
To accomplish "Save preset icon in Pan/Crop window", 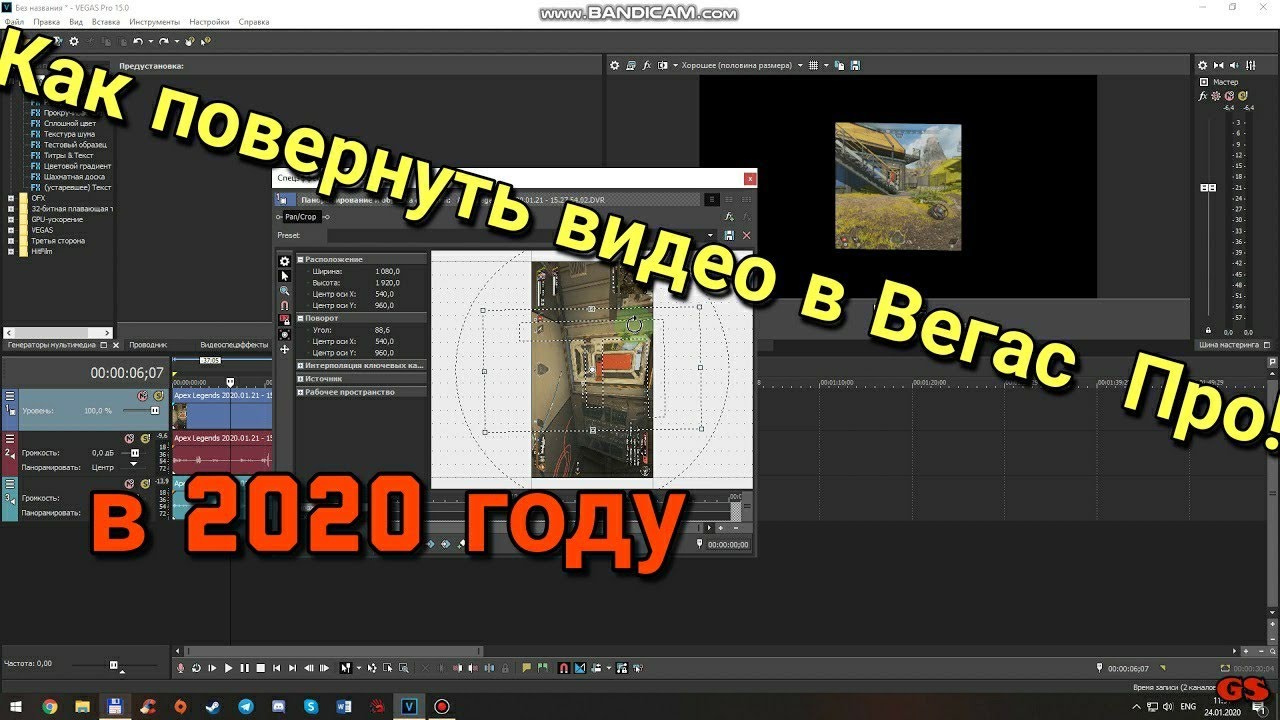I will click(729, 236).
